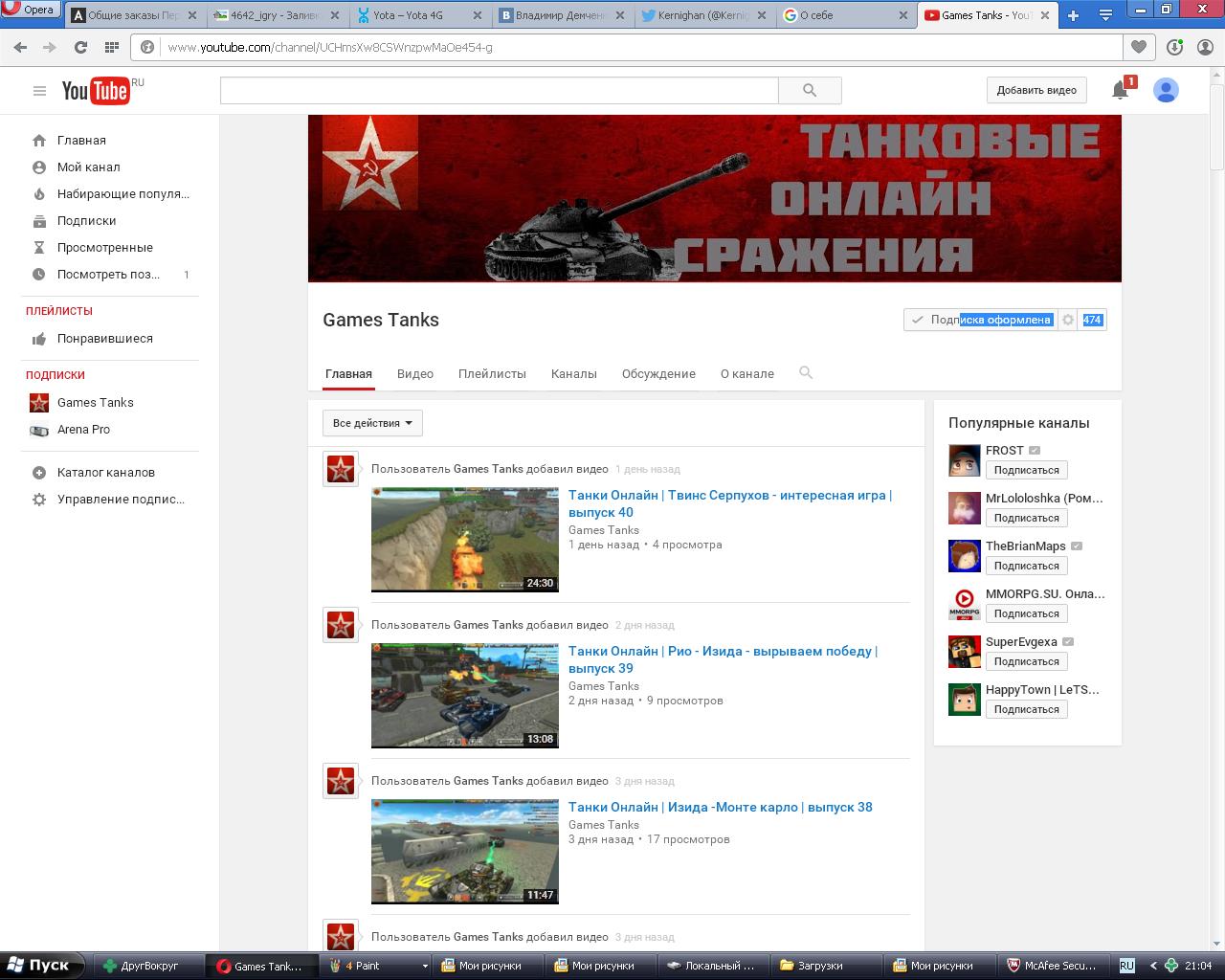
Task: Switch to the Общие заказы browser tab
Action: click(135, 15)
